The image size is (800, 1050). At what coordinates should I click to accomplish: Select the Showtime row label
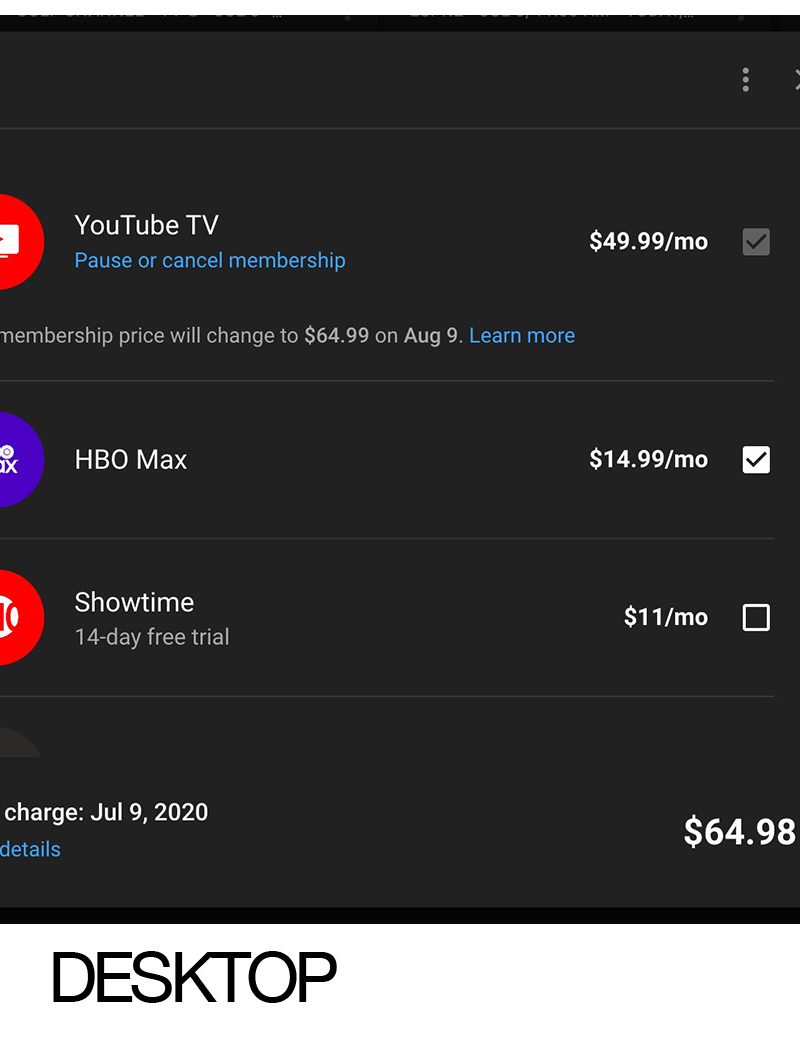pyautogui.click(x=134, y=602)
